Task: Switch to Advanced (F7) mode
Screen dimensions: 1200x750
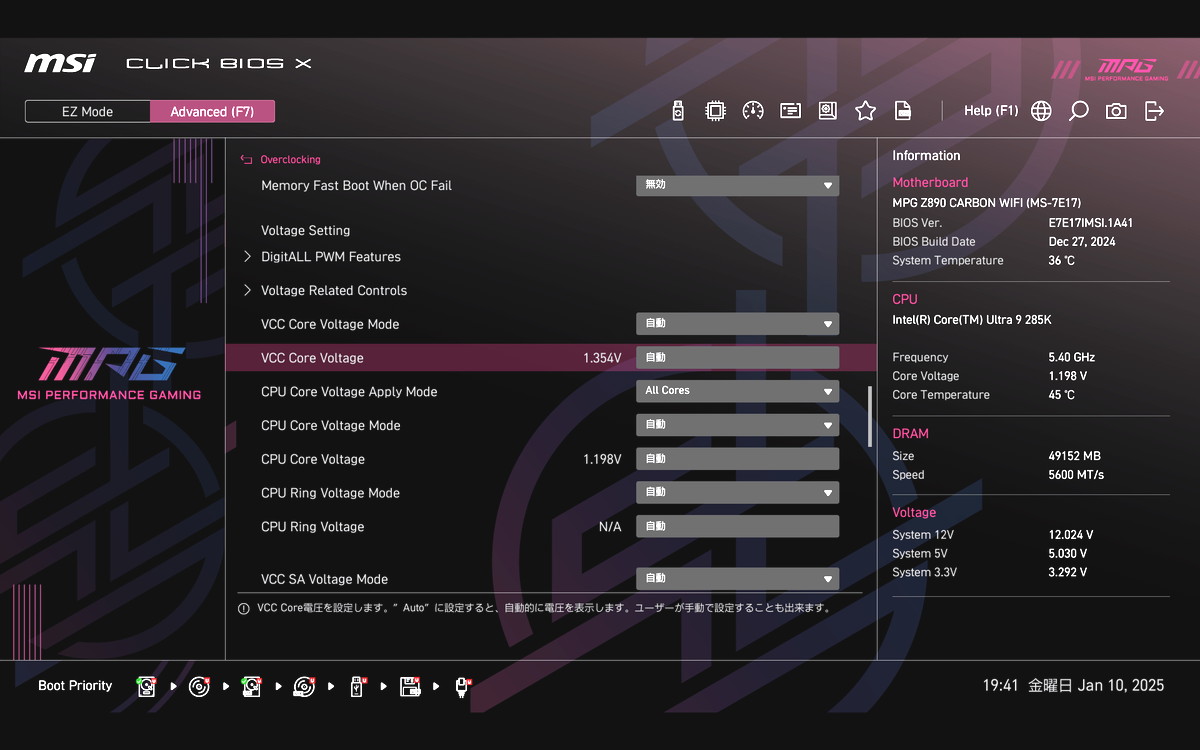Action: [212, 111]
